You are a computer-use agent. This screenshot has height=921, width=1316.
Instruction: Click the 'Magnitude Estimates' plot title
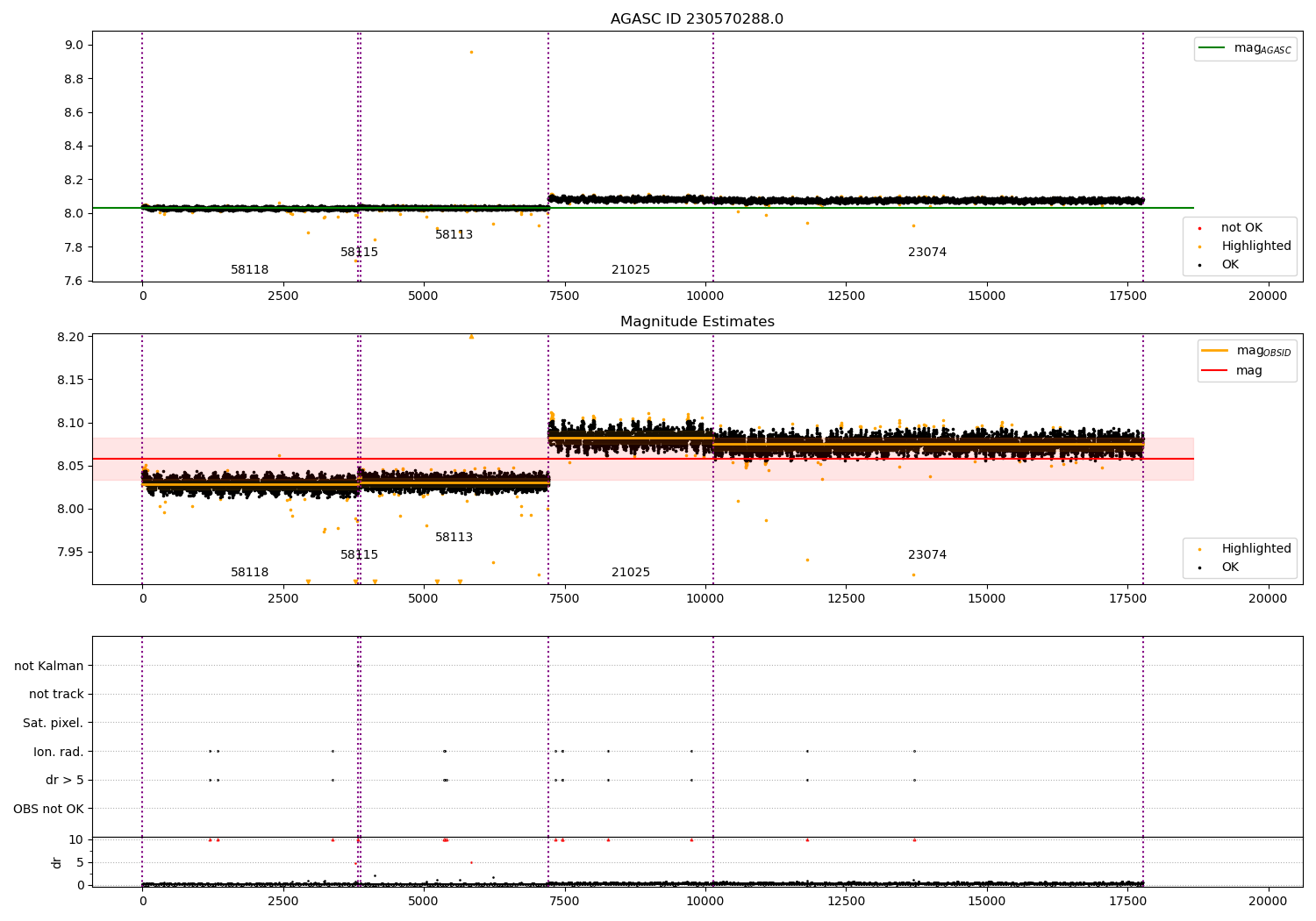[697, 322]
